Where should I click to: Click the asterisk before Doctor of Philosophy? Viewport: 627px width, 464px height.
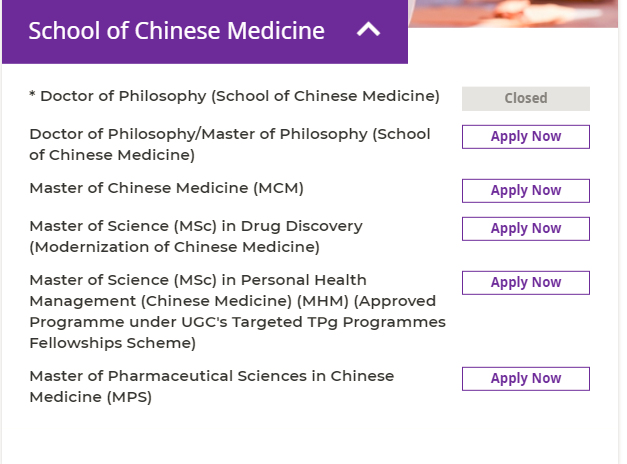[32, 95]
